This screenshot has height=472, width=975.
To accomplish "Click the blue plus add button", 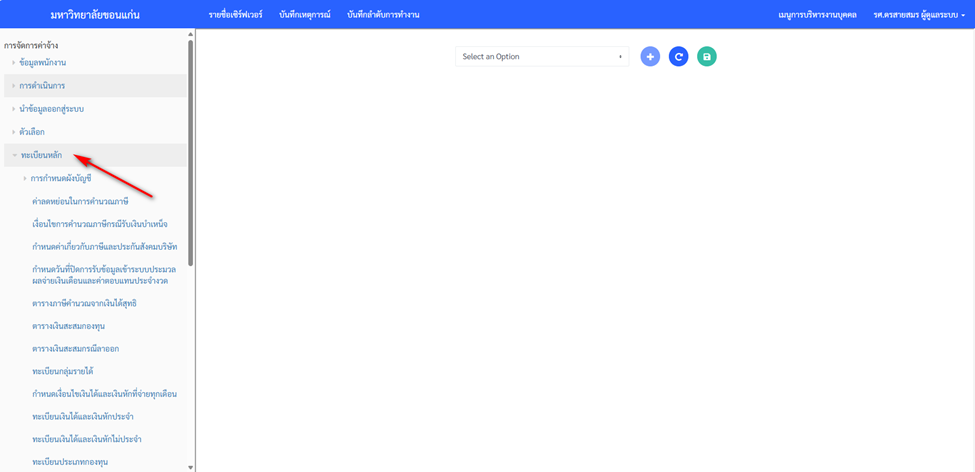I will [x=650, y=57].
